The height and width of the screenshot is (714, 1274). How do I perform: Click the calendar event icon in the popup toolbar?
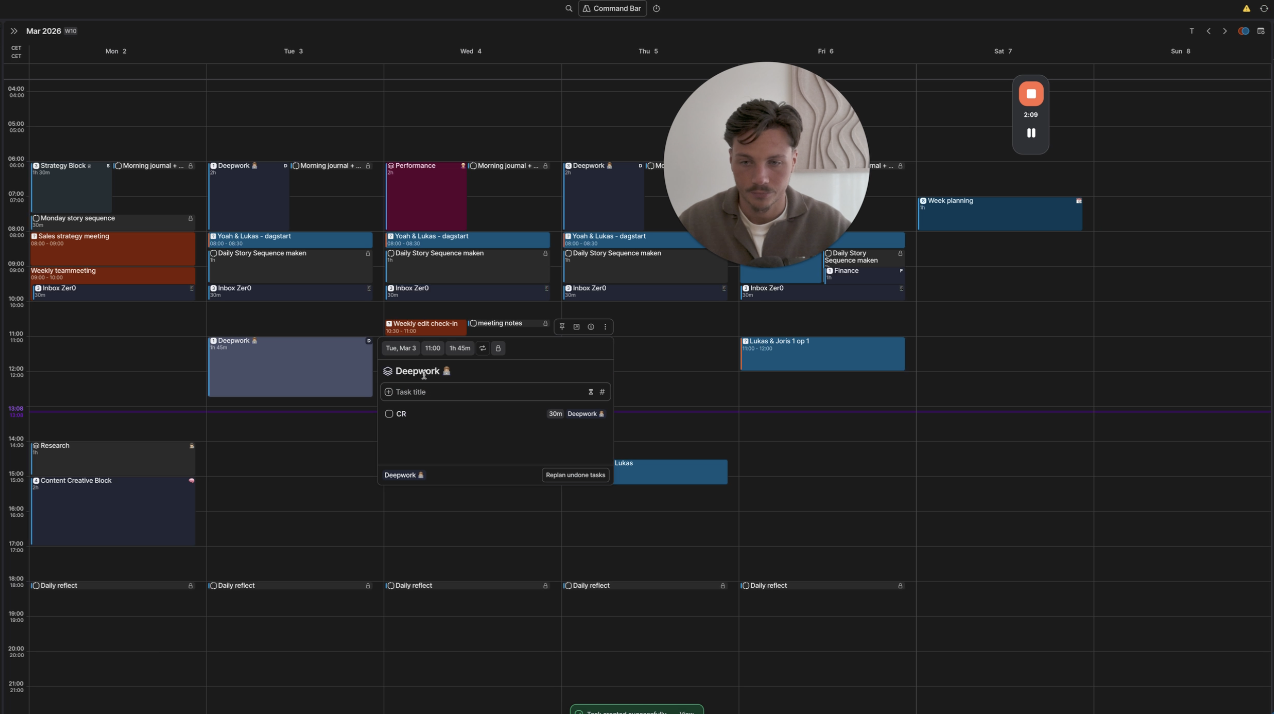576,327
